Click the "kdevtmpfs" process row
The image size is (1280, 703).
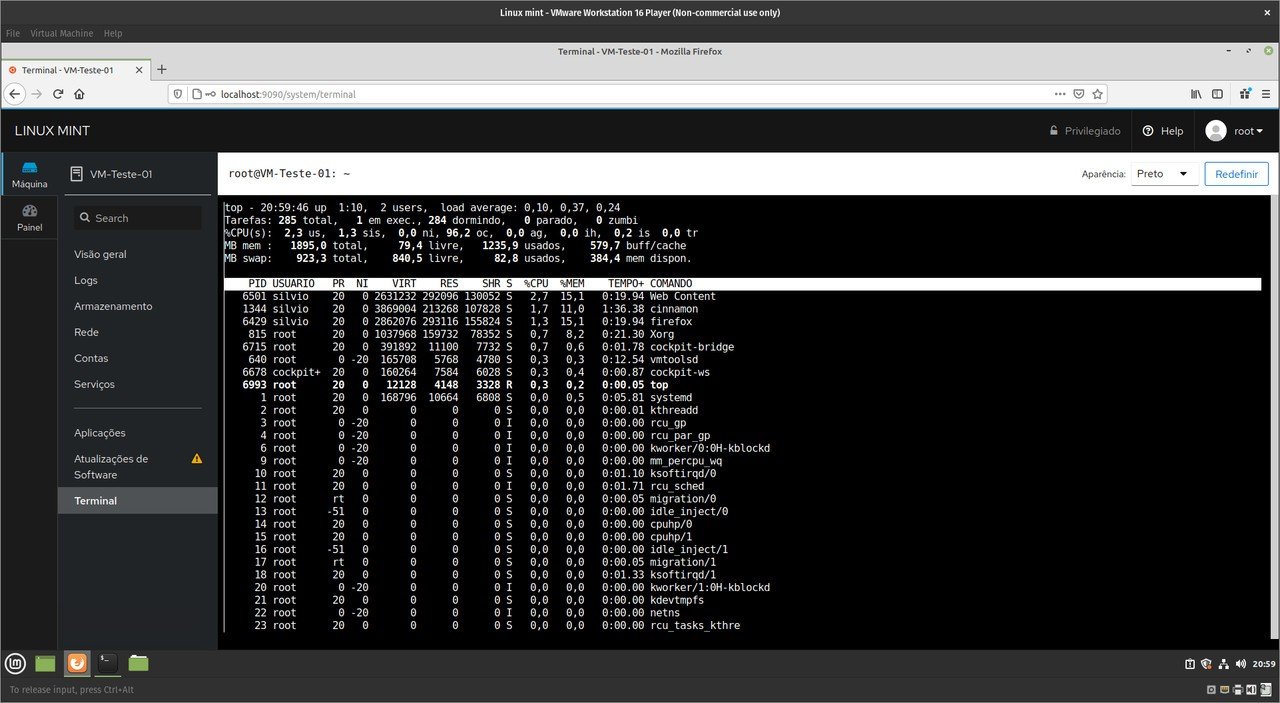[x=742, y=600]
